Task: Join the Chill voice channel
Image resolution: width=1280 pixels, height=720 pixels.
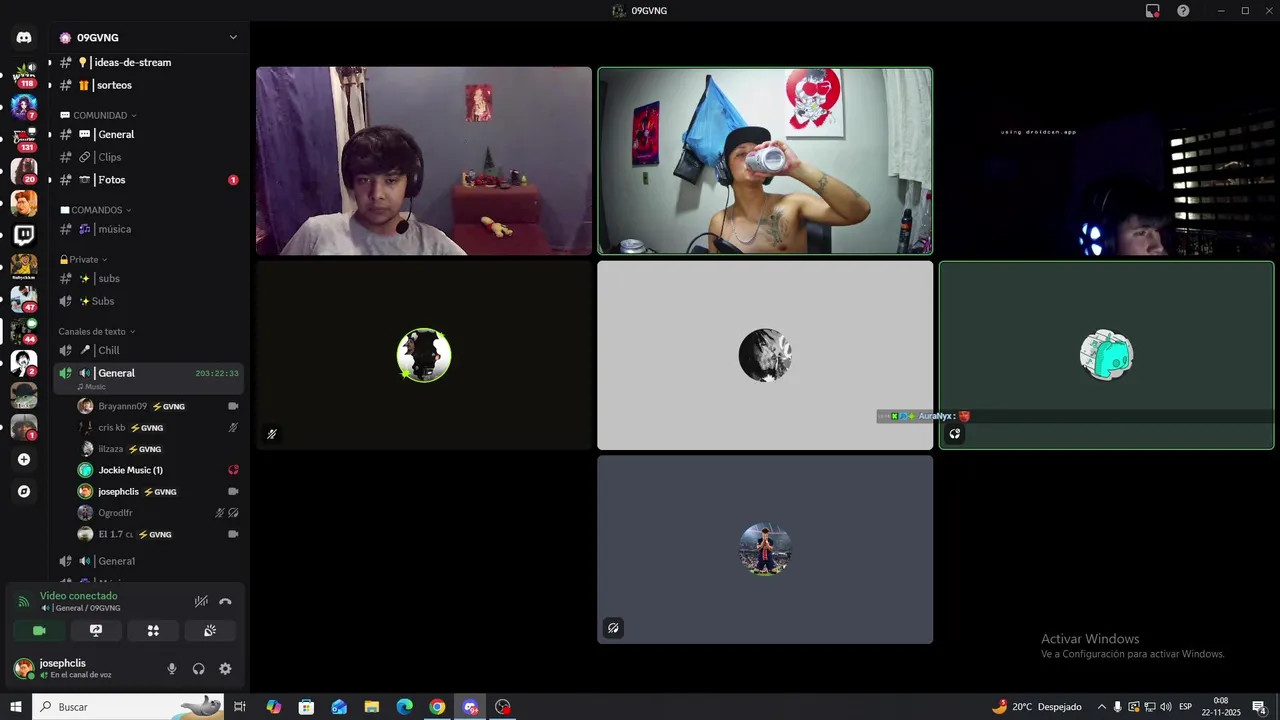Action: (148, 350)
